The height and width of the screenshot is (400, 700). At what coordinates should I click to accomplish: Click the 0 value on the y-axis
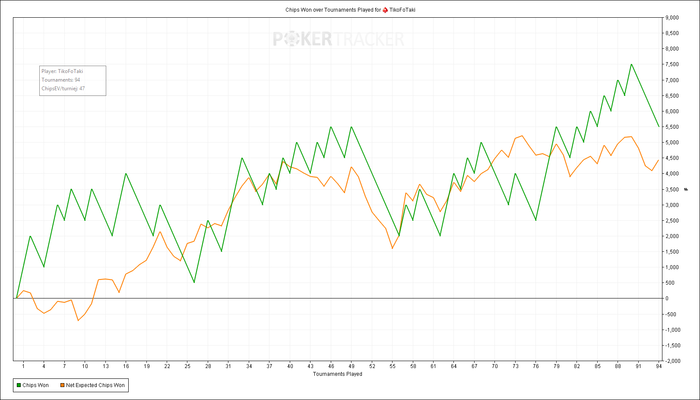(x=667, y=298)
